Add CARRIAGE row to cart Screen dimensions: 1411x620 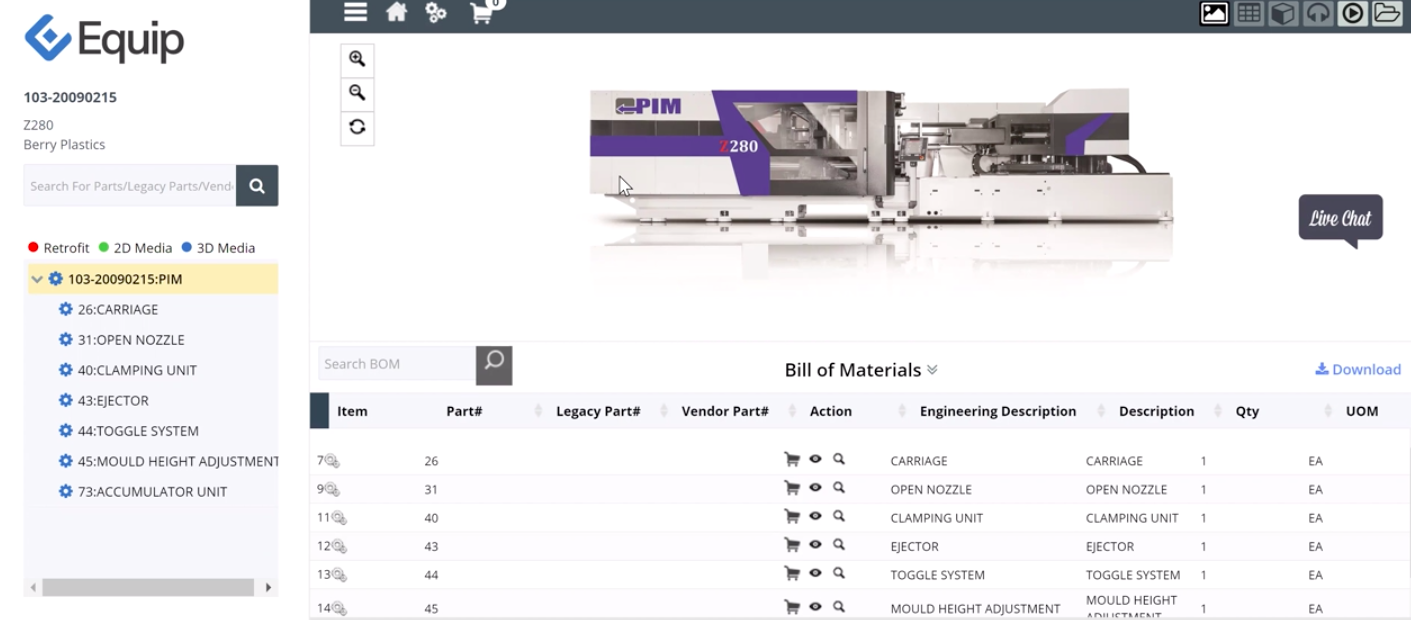(x=792, y=460)
